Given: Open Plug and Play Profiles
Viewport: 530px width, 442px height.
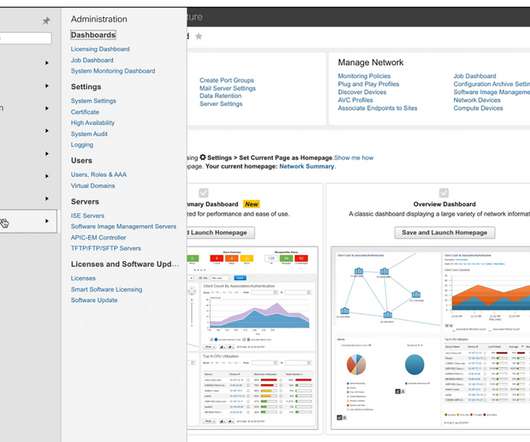Looking at the screenshot, I should (368, 84).
